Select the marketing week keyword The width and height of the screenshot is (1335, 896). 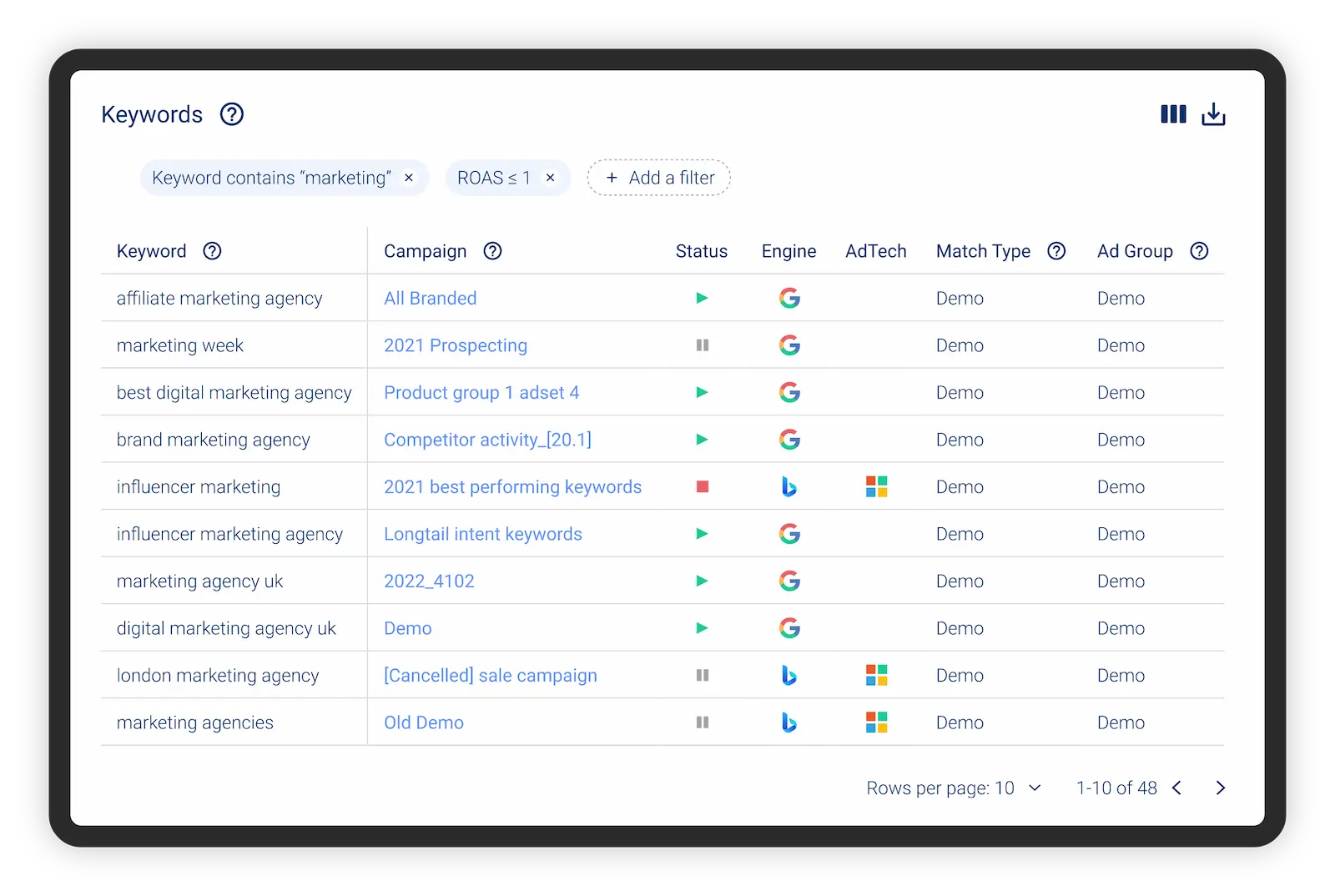(180, 345)
